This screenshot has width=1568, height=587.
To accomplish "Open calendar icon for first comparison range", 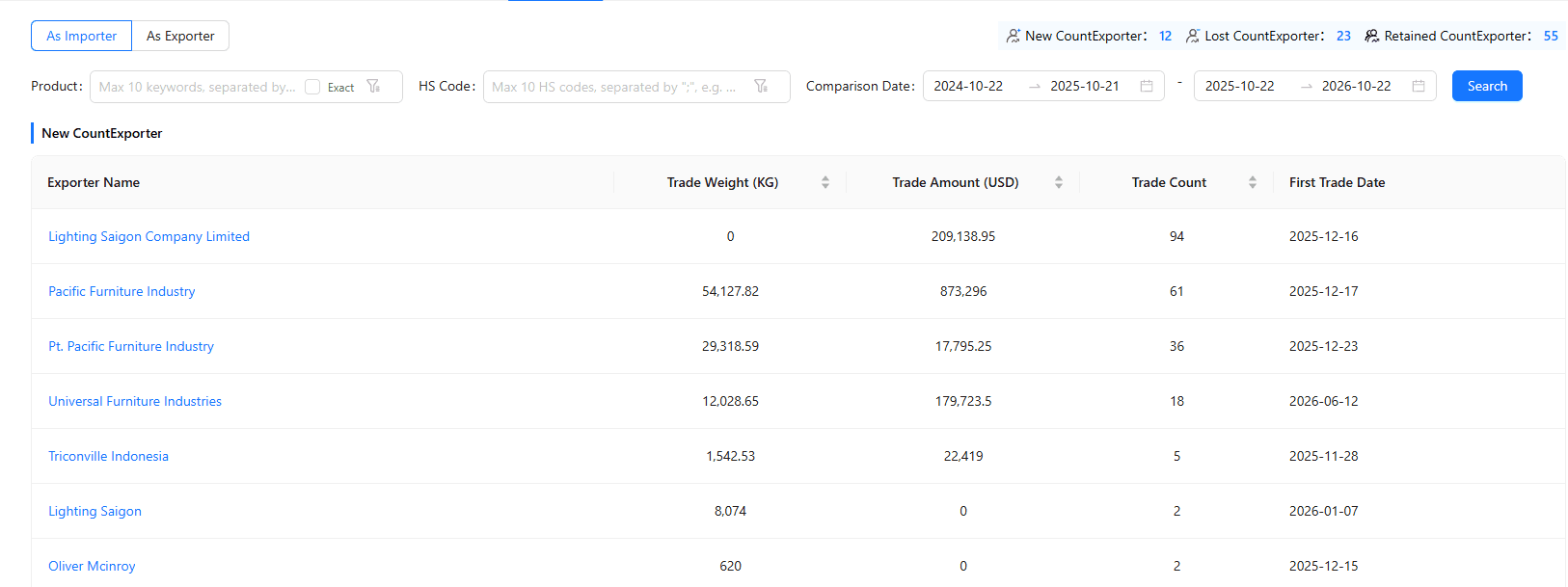I will click(x=1147, y=86).
